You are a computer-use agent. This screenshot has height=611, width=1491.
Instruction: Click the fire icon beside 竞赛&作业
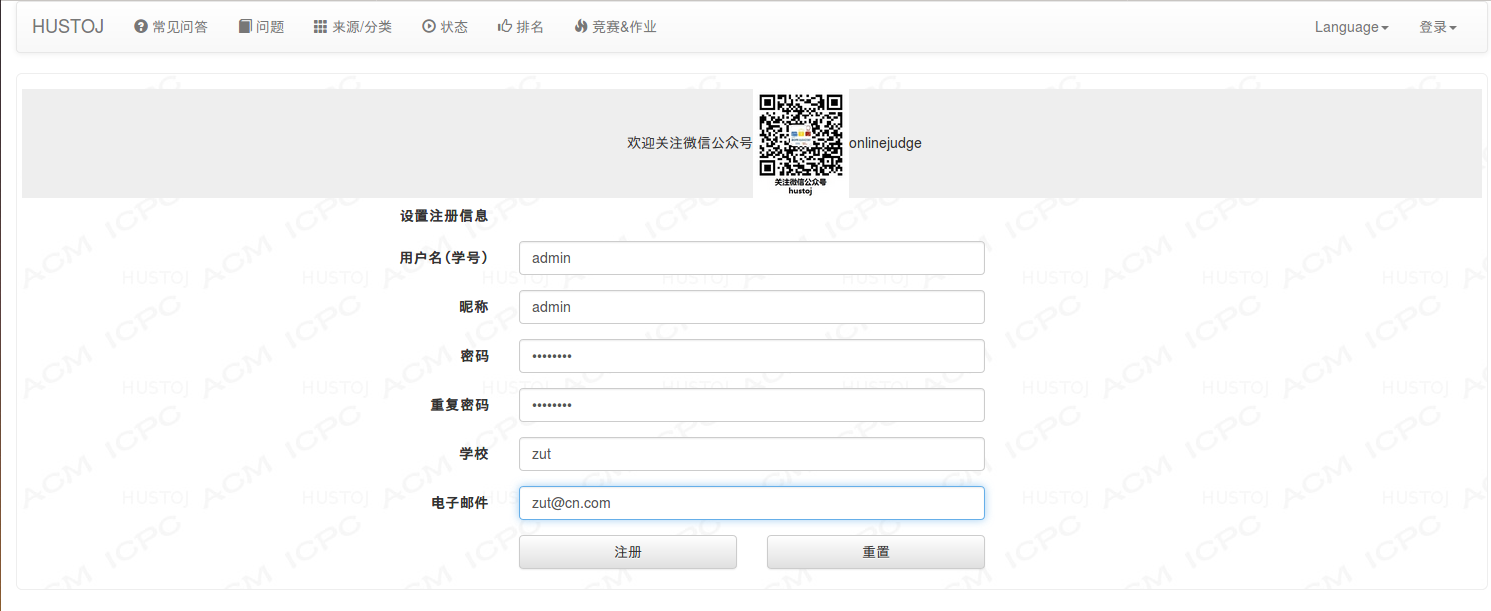coord(581,27)
